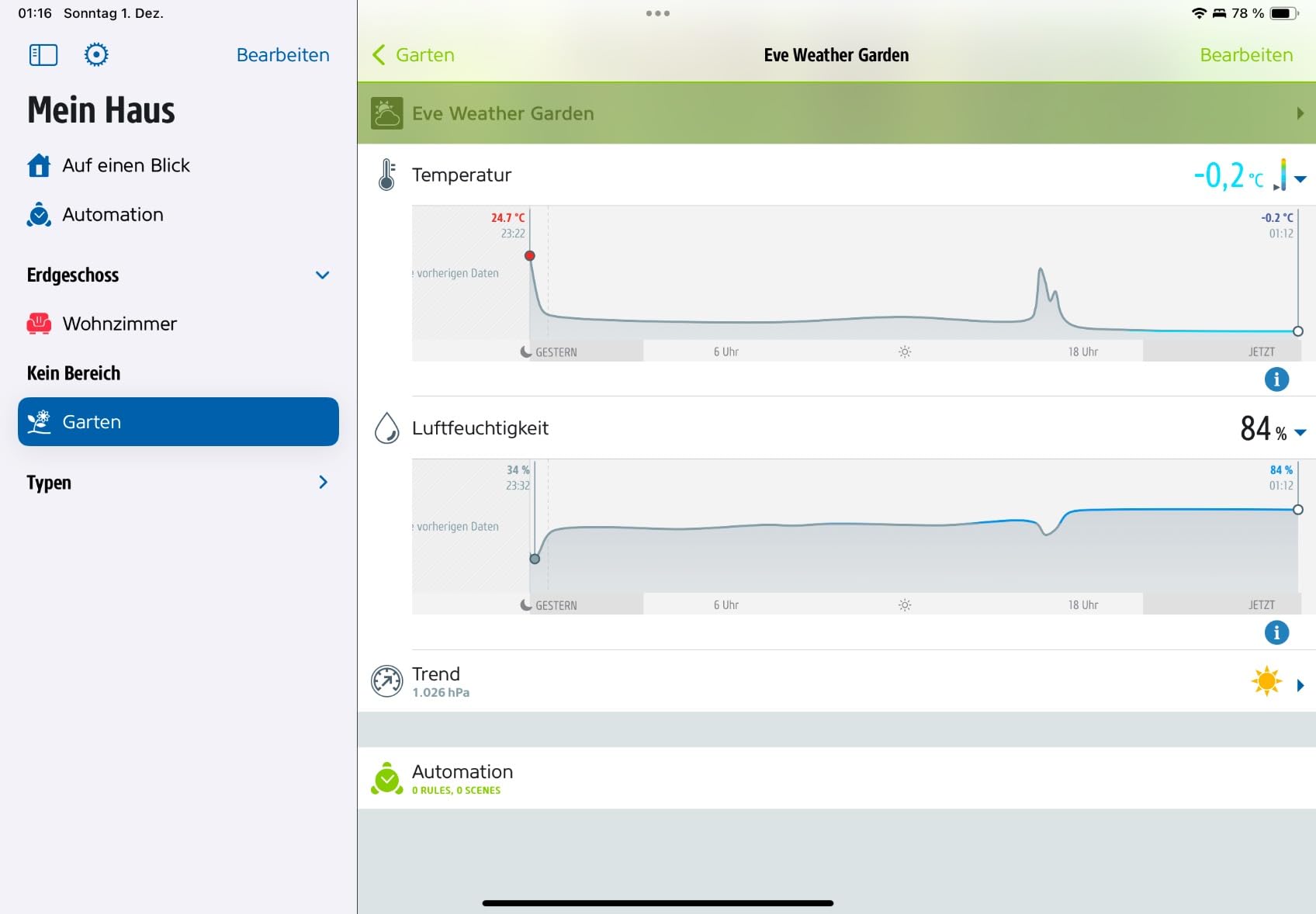Tap the battery status indicator
Image resolution: width=1316 pixels, height=914 pixels.
point(1285,13)
